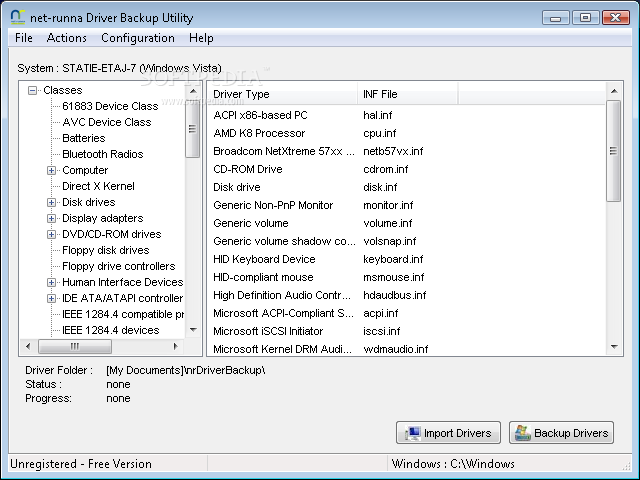Select AVC Device Class in tree

(107, 122)
